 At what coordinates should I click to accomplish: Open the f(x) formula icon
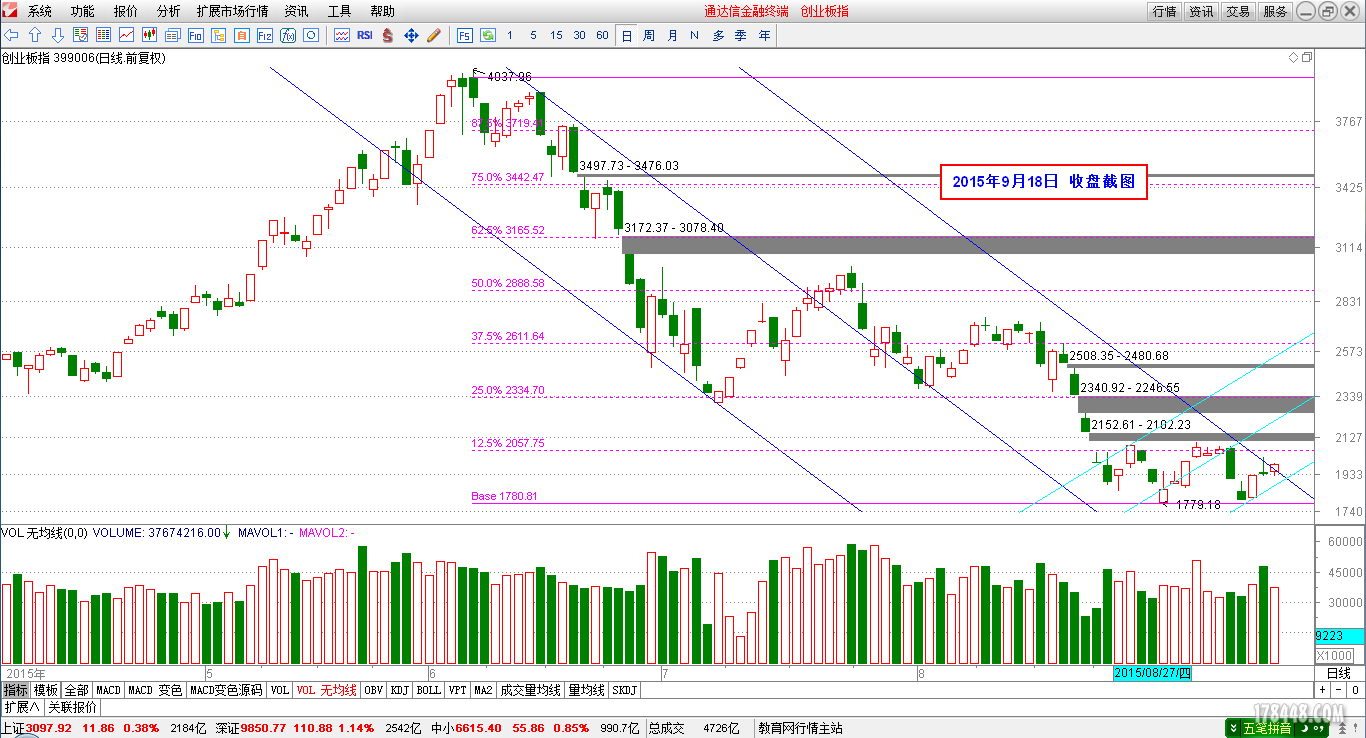click(288, 35)
